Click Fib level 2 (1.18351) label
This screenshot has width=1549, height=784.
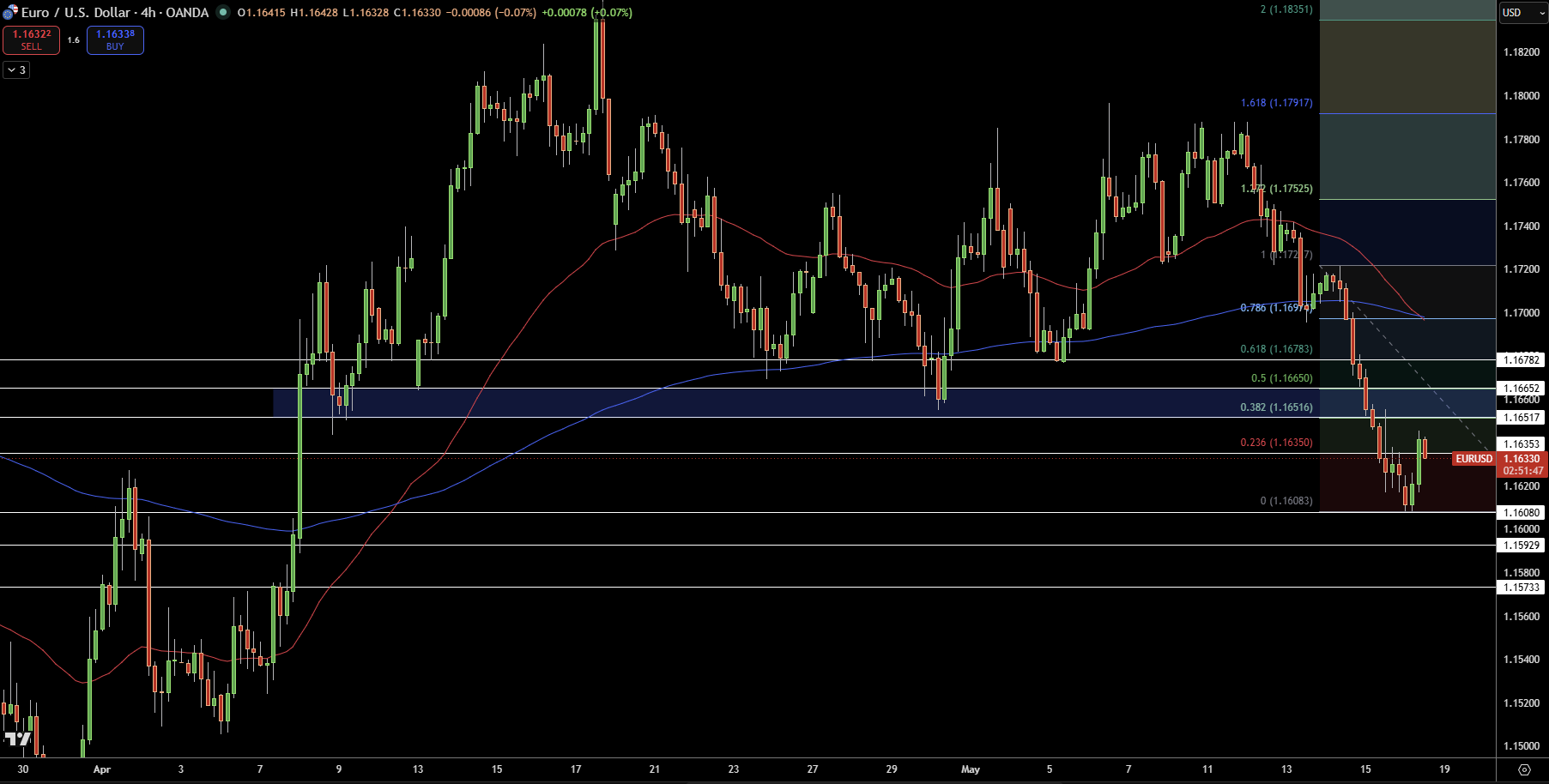click(1286, 9)
